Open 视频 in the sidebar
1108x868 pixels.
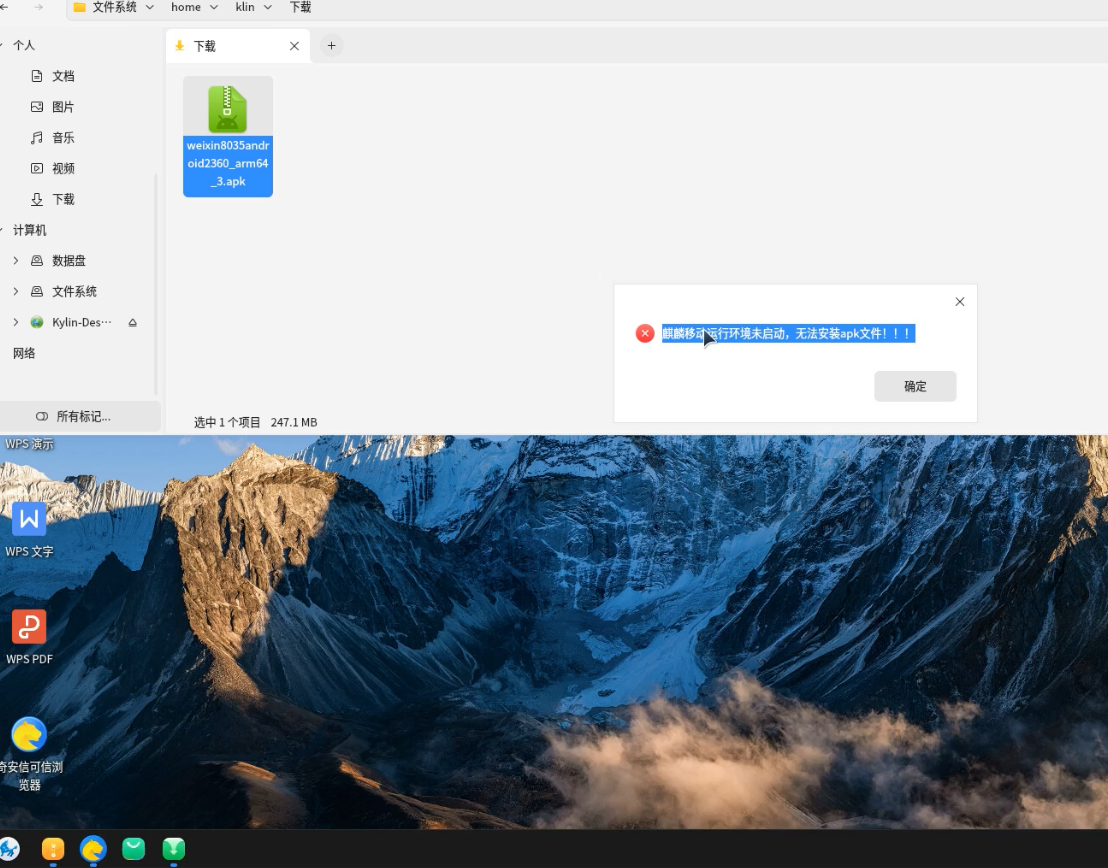coord(63,168)
